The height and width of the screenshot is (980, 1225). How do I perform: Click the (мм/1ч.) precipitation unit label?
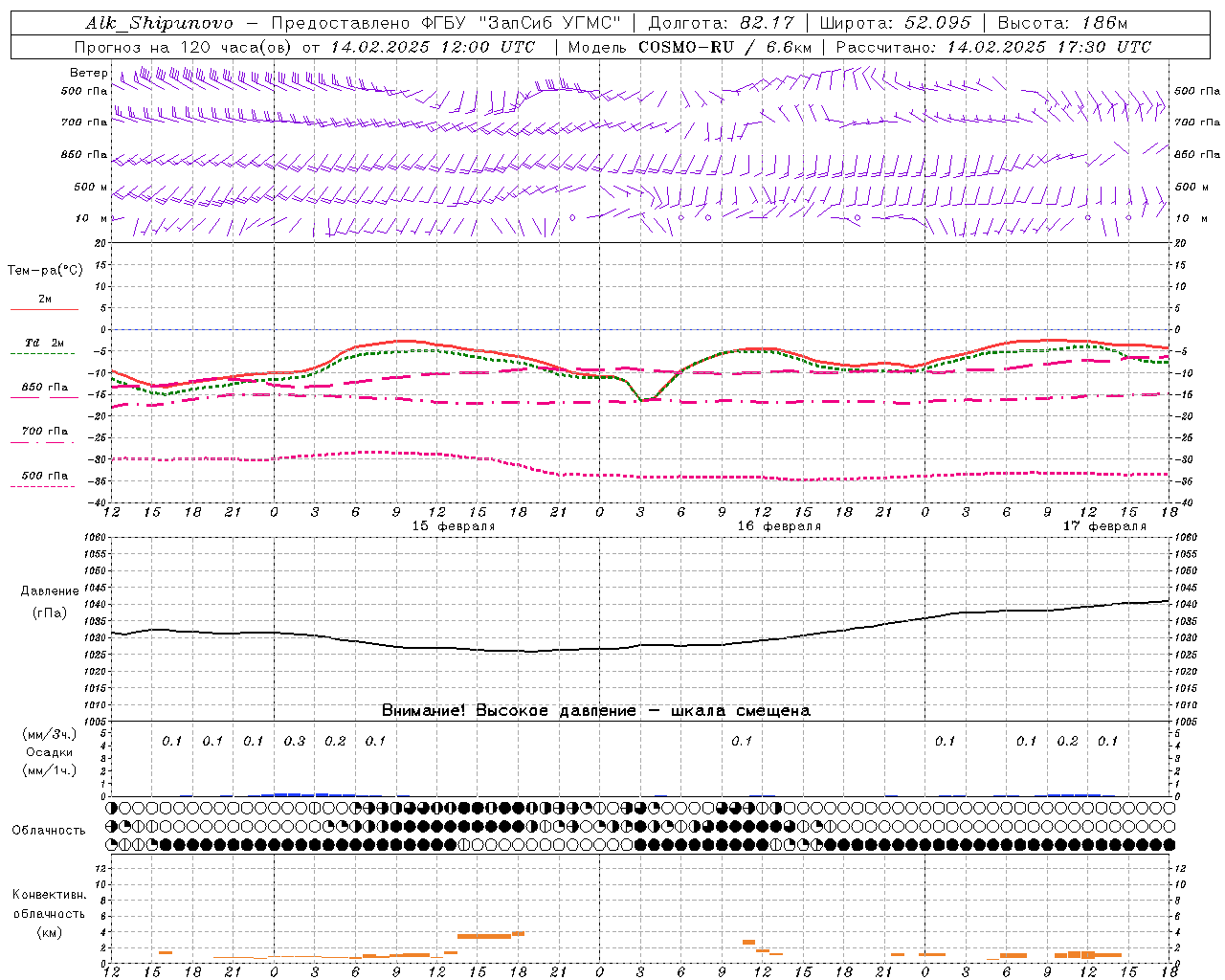pos(49,770)
